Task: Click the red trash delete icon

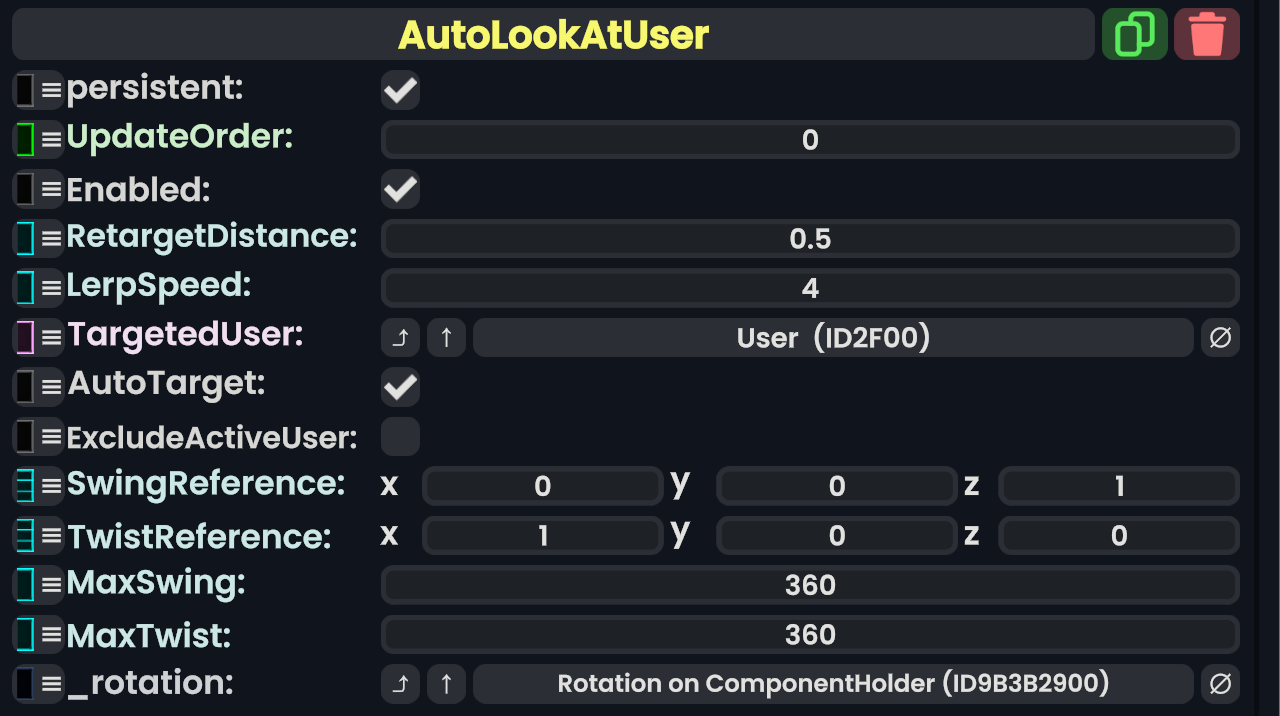Action: [x=1207, y=34]
